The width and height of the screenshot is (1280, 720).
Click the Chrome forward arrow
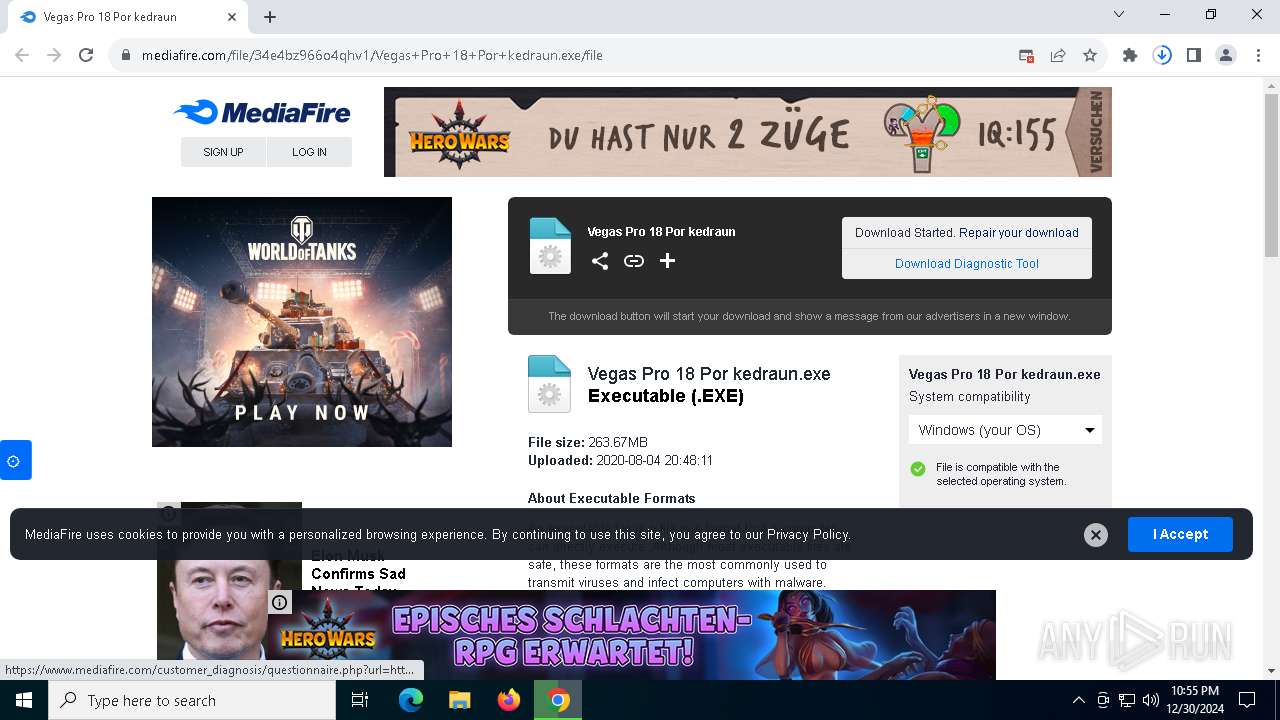click(x=54, y=55)
